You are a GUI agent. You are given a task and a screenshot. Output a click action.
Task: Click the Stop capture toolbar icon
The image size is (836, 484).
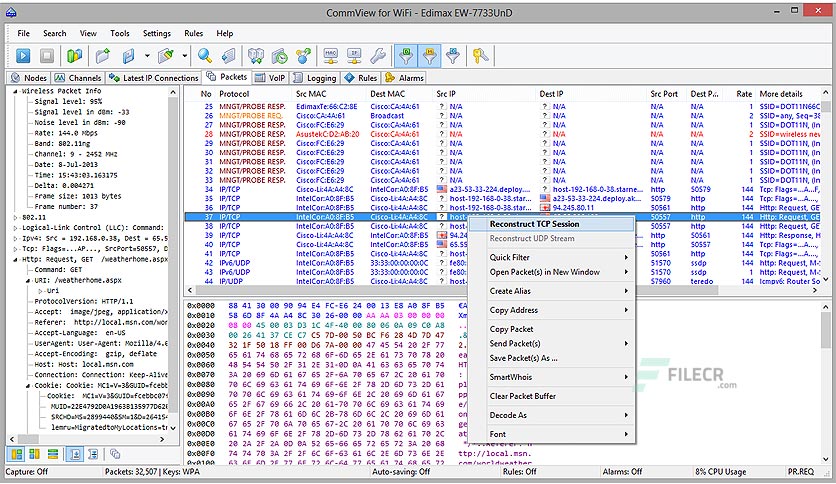click(x=47, y=55)
